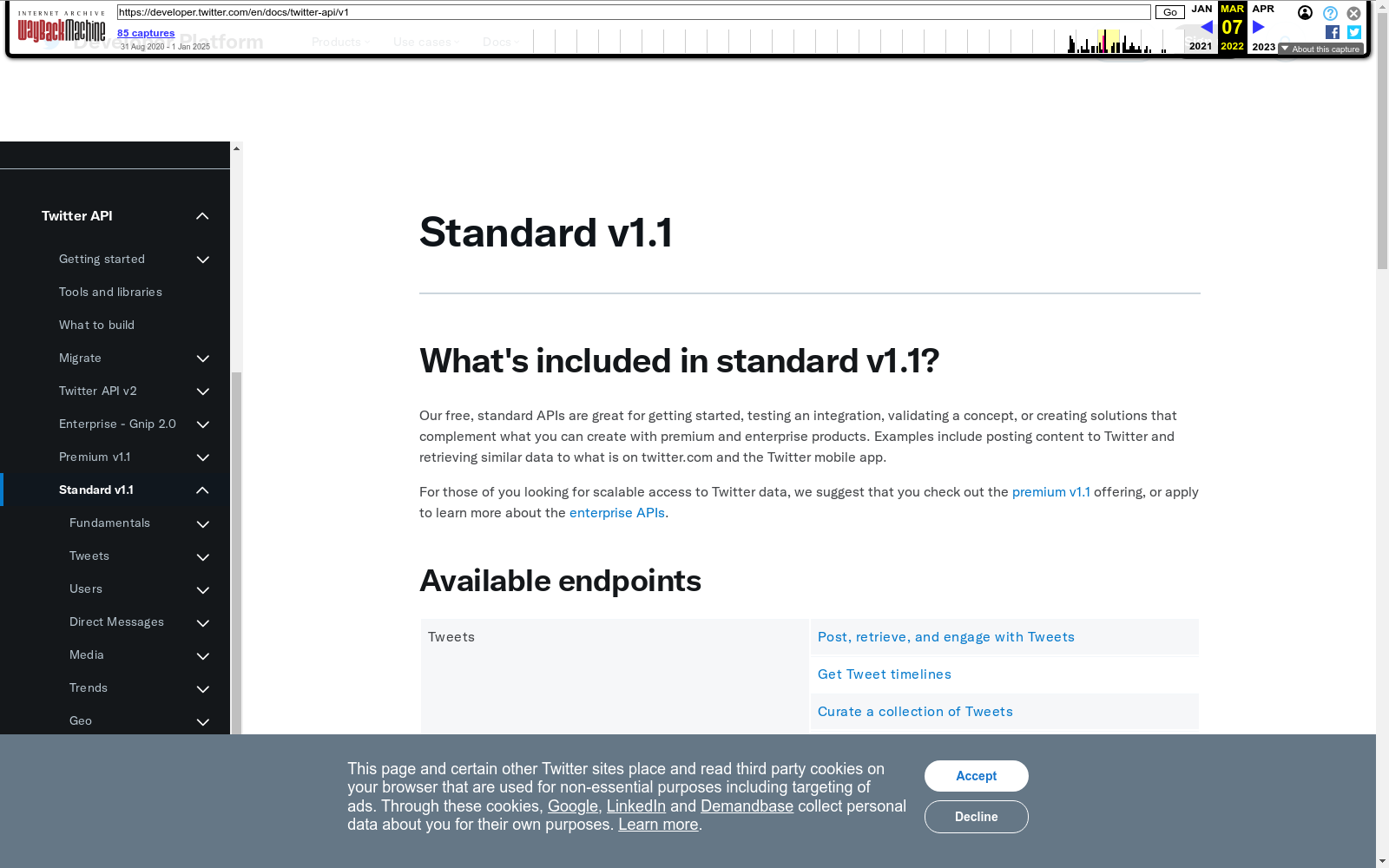Open the Products menu in header
This screenshot has height=868, width=1389.
[340, 42]
